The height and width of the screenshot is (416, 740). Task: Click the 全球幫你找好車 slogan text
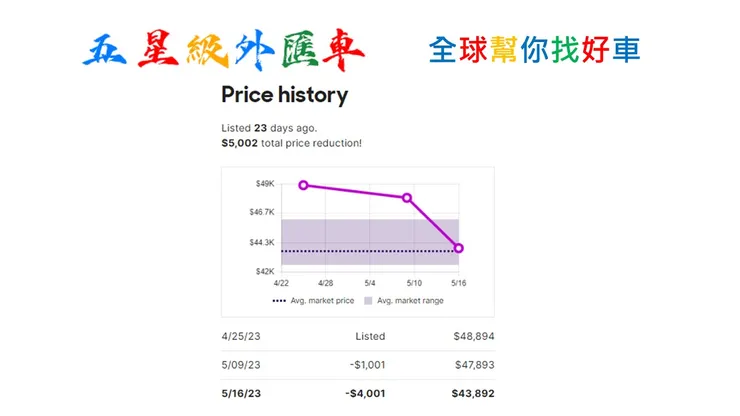tap(534, 50)
